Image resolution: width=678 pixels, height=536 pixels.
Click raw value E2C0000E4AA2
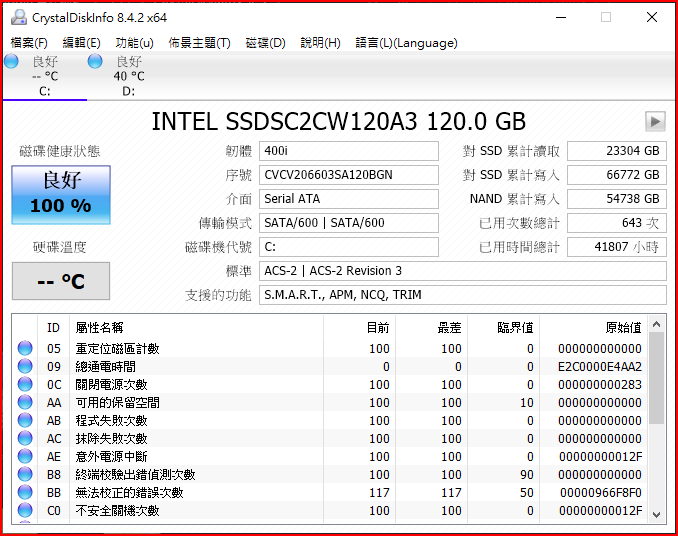pyautogui.click(x=600, y=367)
